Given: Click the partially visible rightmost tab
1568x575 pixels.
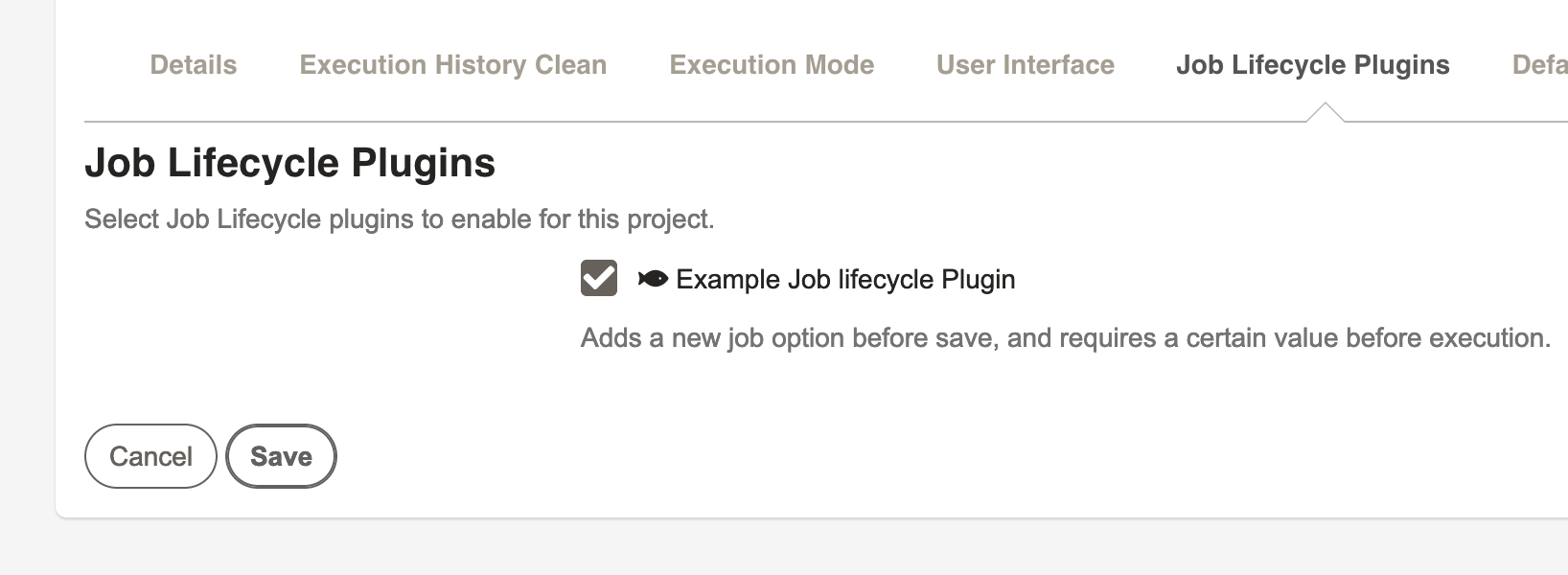Looking at the screenshot, I should (1538, 65).
